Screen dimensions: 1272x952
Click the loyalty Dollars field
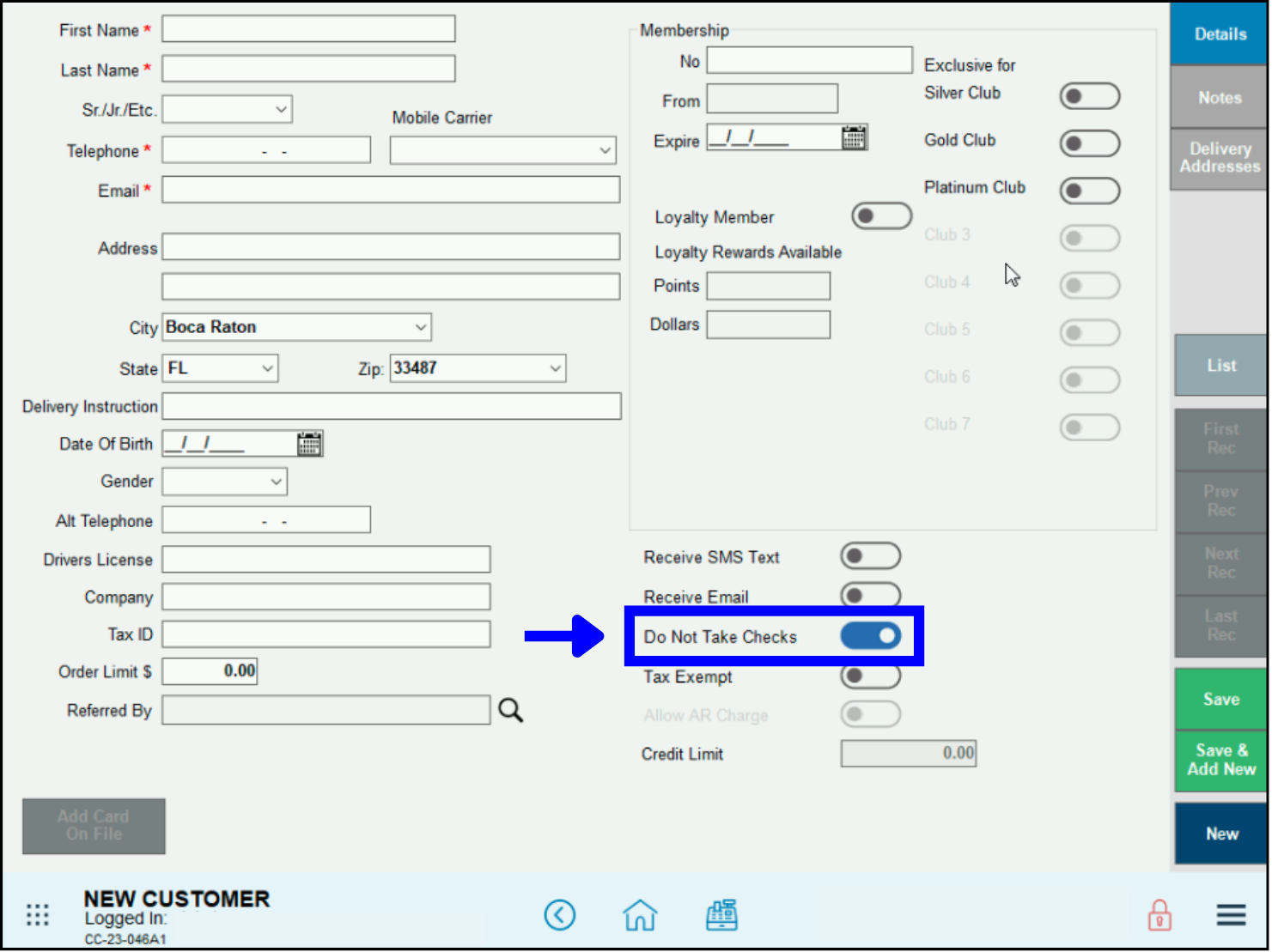point(769,325)
